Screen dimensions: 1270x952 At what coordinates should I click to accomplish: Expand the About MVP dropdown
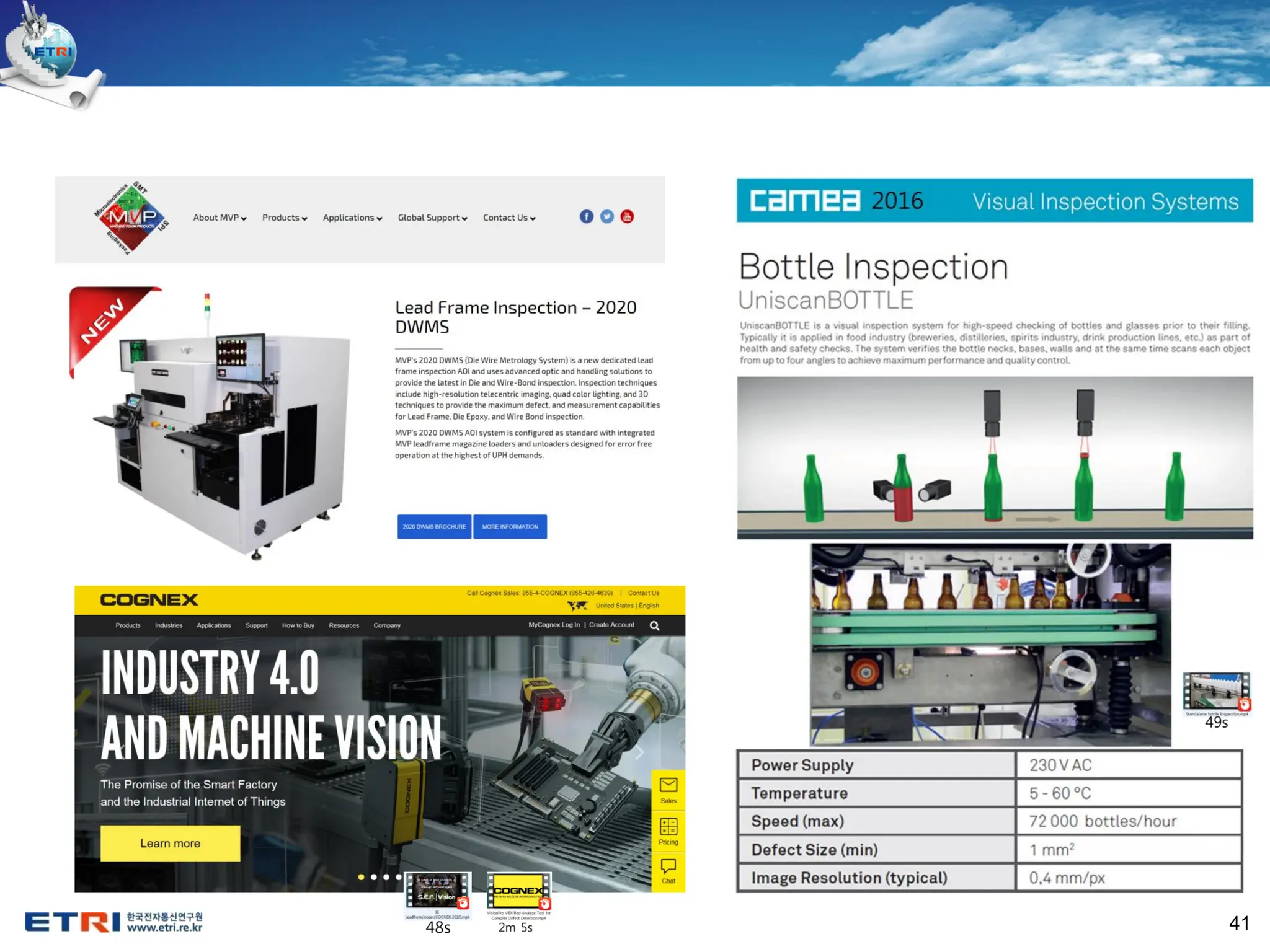coord(220,218)
